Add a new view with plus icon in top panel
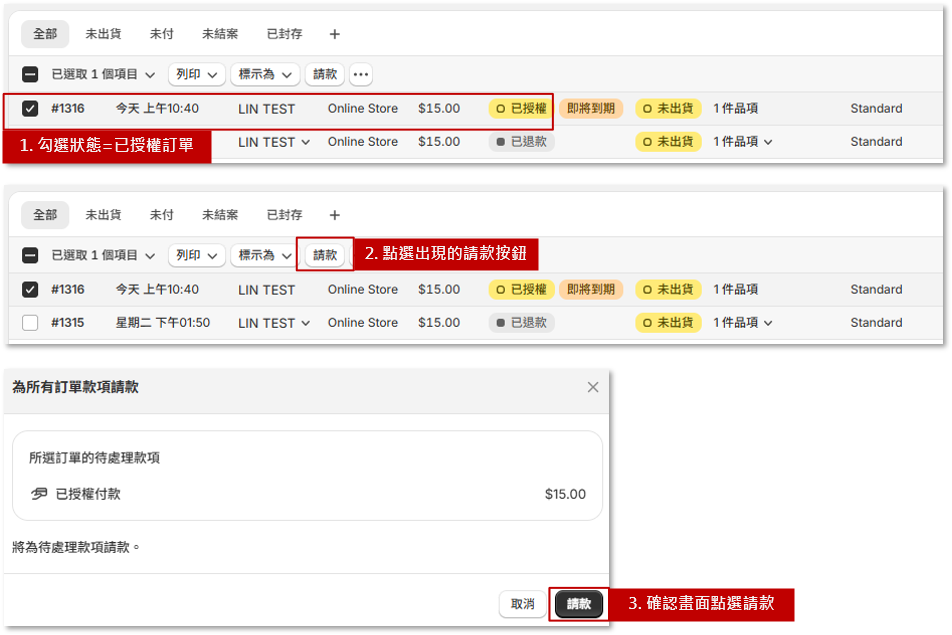This screenshot has width=952, height=635. pyautogui.click(x=335, y=34)
